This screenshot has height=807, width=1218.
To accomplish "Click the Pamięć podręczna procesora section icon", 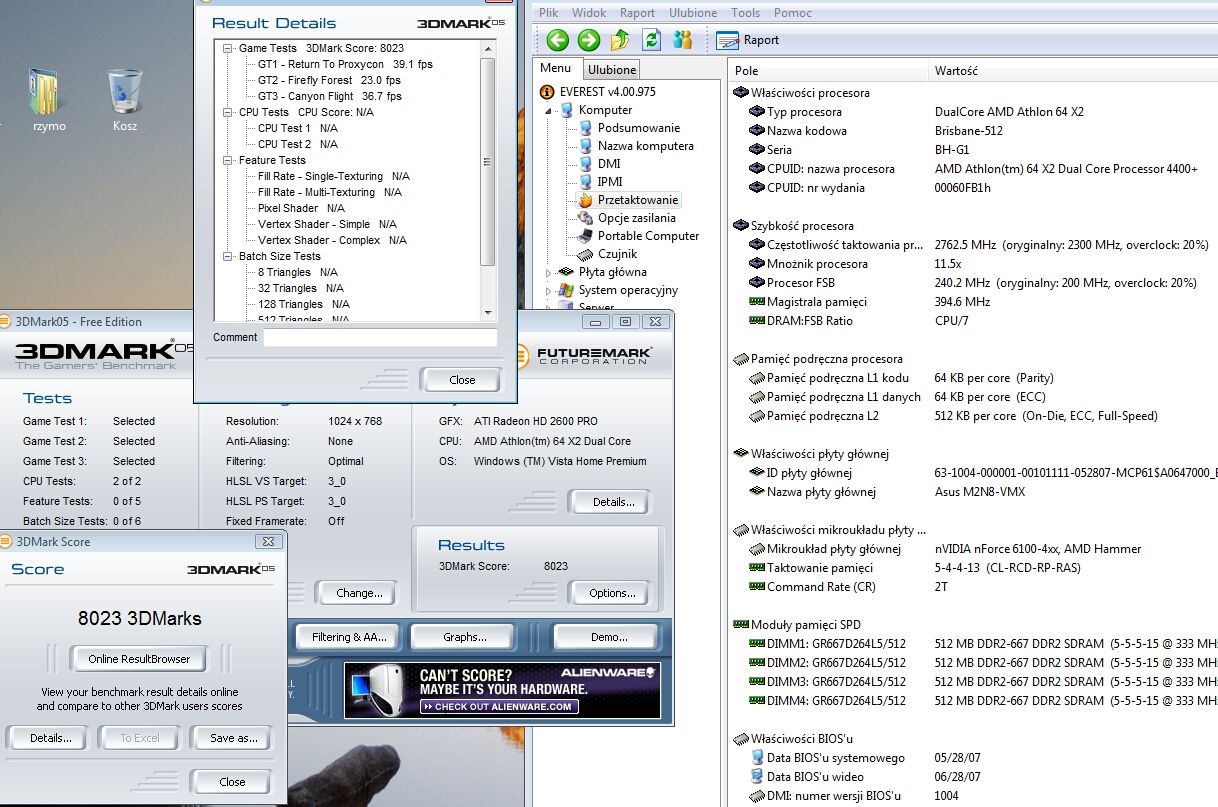I will (741, 358).
